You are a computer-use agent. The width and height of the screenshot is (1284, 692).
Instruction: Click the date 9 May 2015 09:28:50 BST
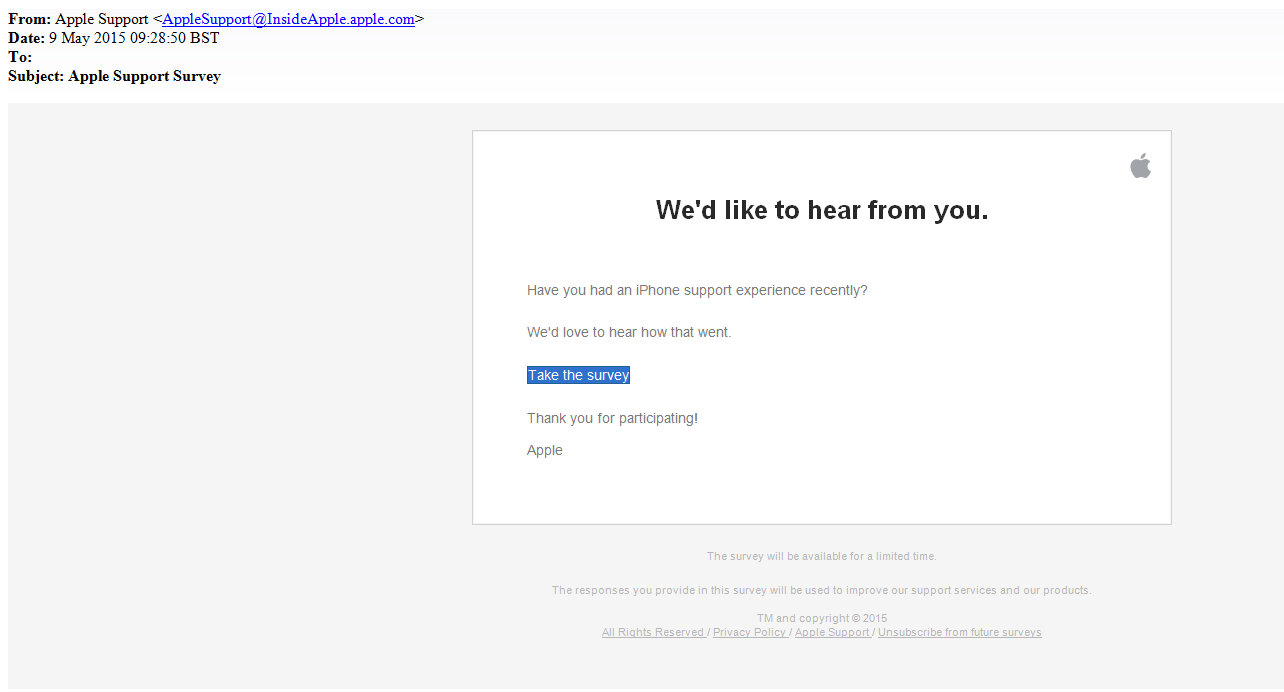[x=134, y=38]
